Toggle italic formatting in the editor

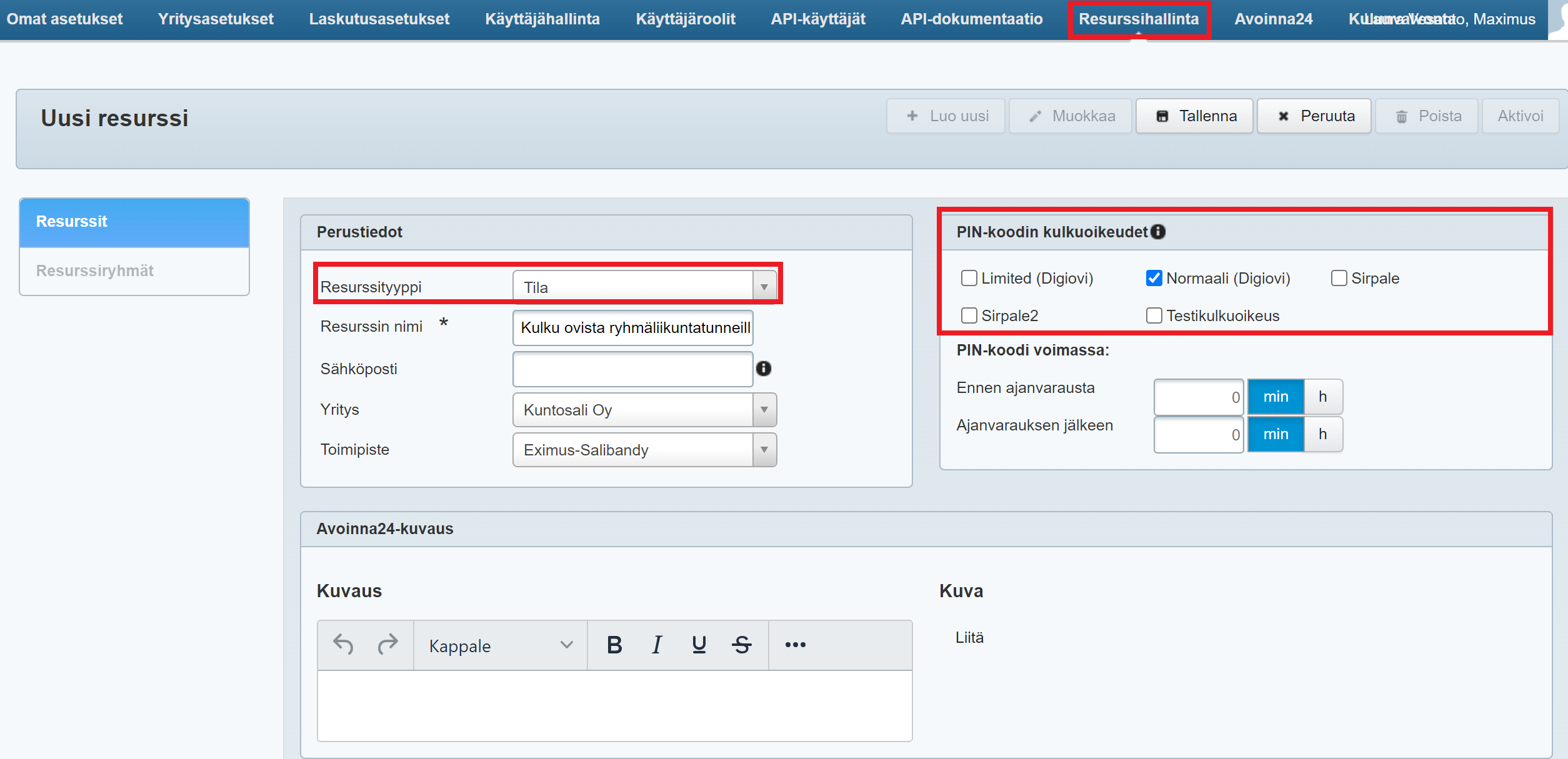click(x=656, y=644)
